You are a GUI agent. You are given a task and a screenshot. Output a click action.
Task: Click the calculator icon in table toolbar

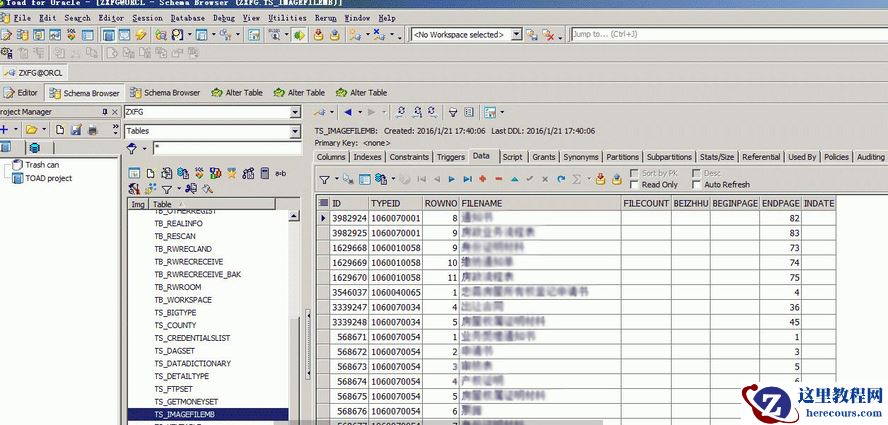click(x=264, y=173)
